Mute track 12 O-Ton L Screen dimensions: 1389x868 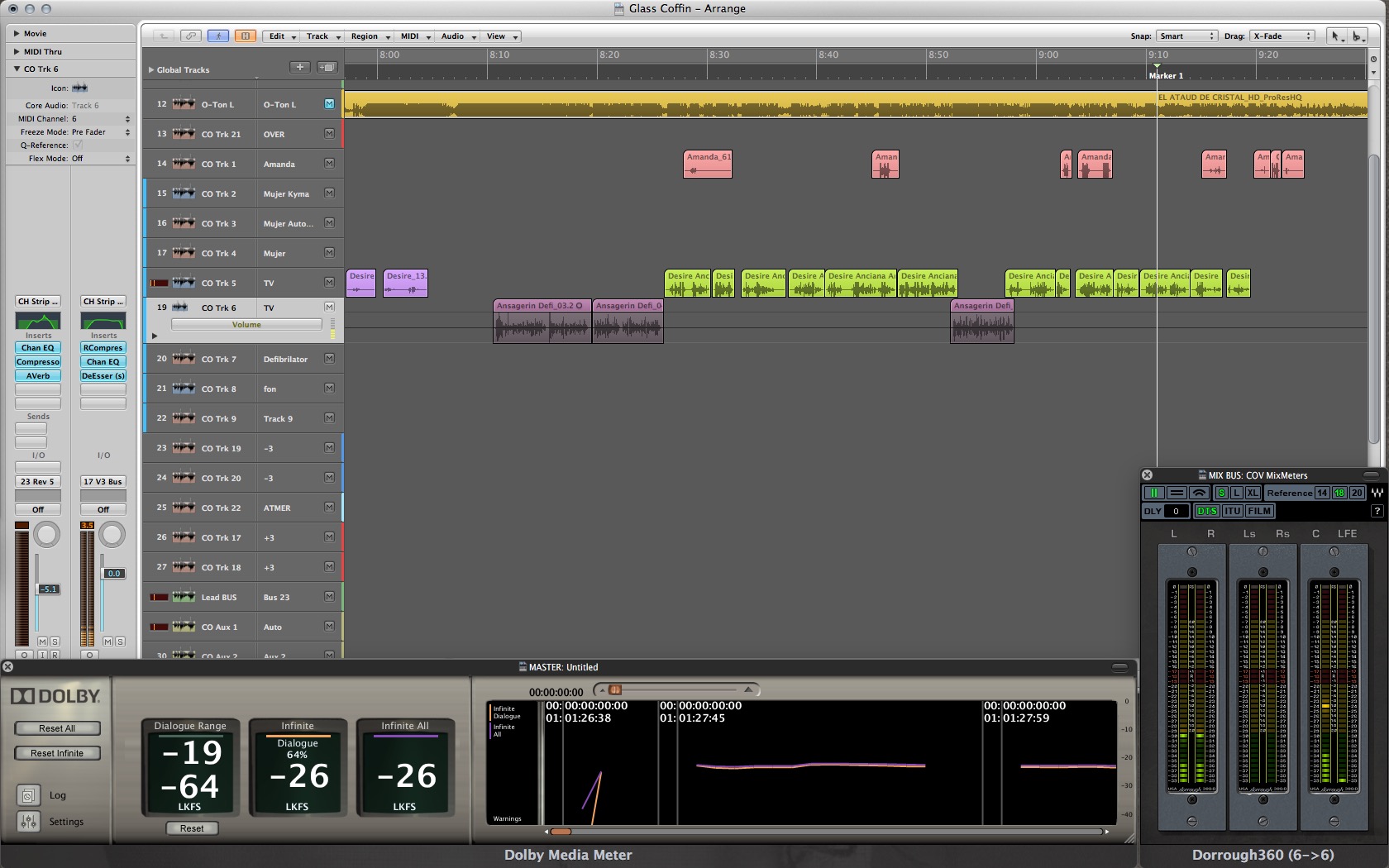(329, 104)
